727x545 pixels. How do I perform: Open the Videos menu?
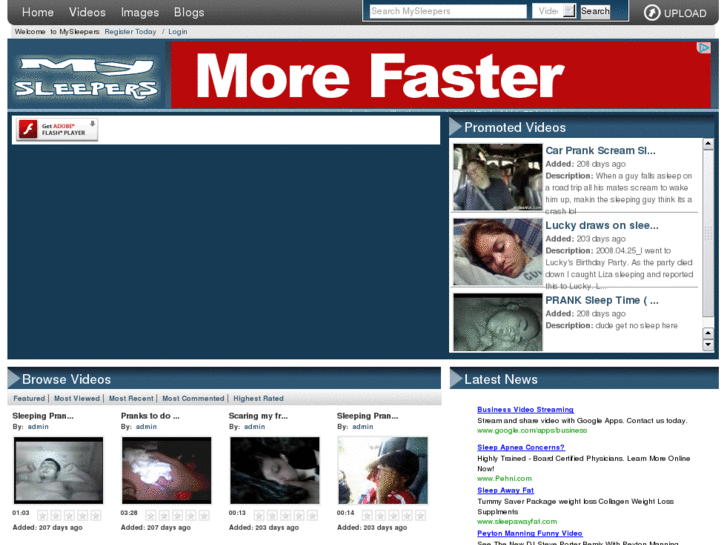(x=87, y=12)
